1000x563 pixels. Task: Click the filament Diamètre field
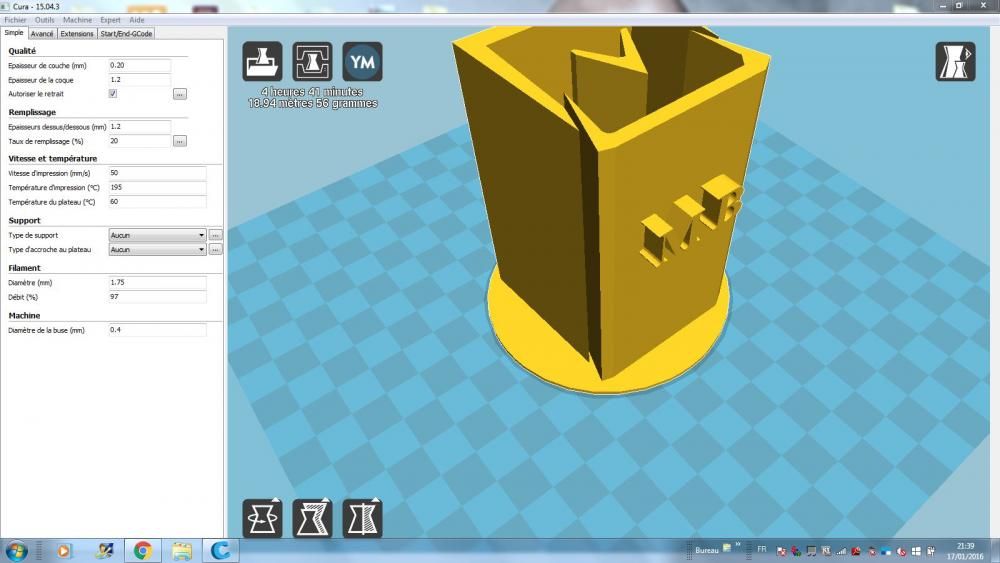point(158,282)
